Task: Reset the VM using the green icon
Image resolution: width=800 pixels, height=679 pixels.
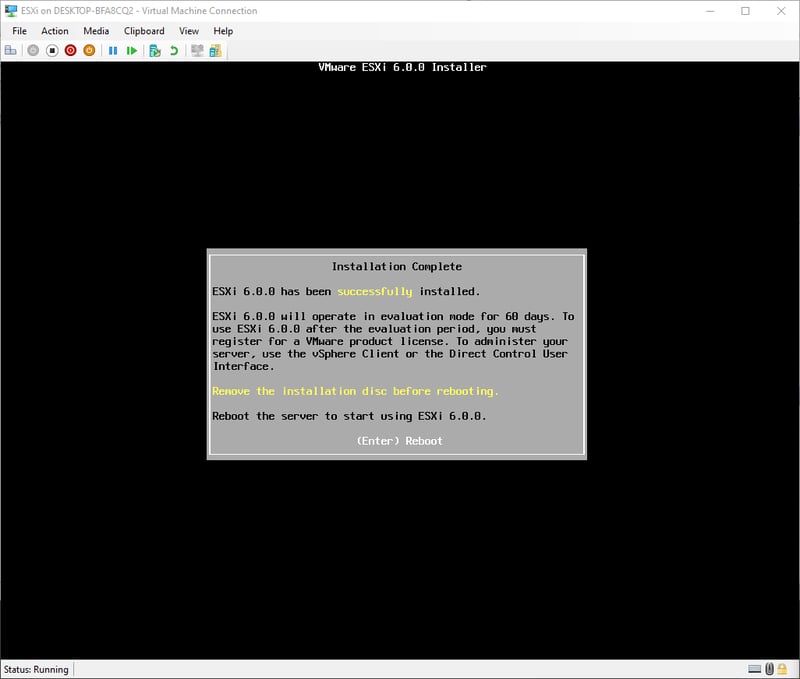Action: pyautogui.click(x=132, y=50)
